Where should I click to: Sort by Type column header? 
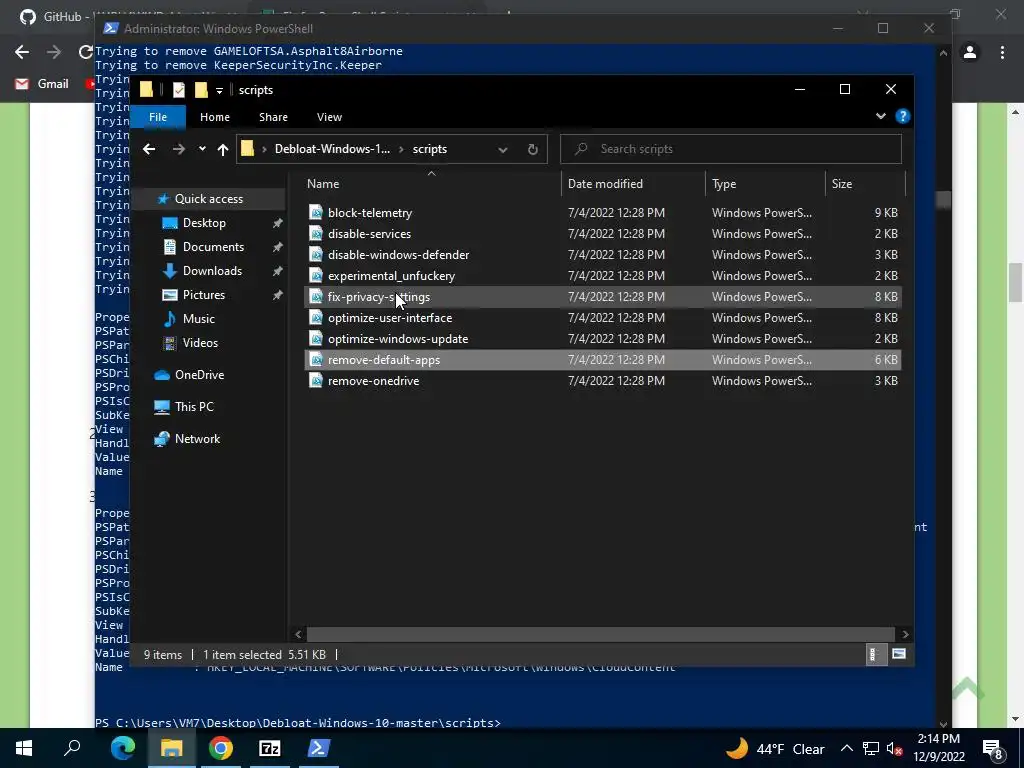[x=765, y=184]
